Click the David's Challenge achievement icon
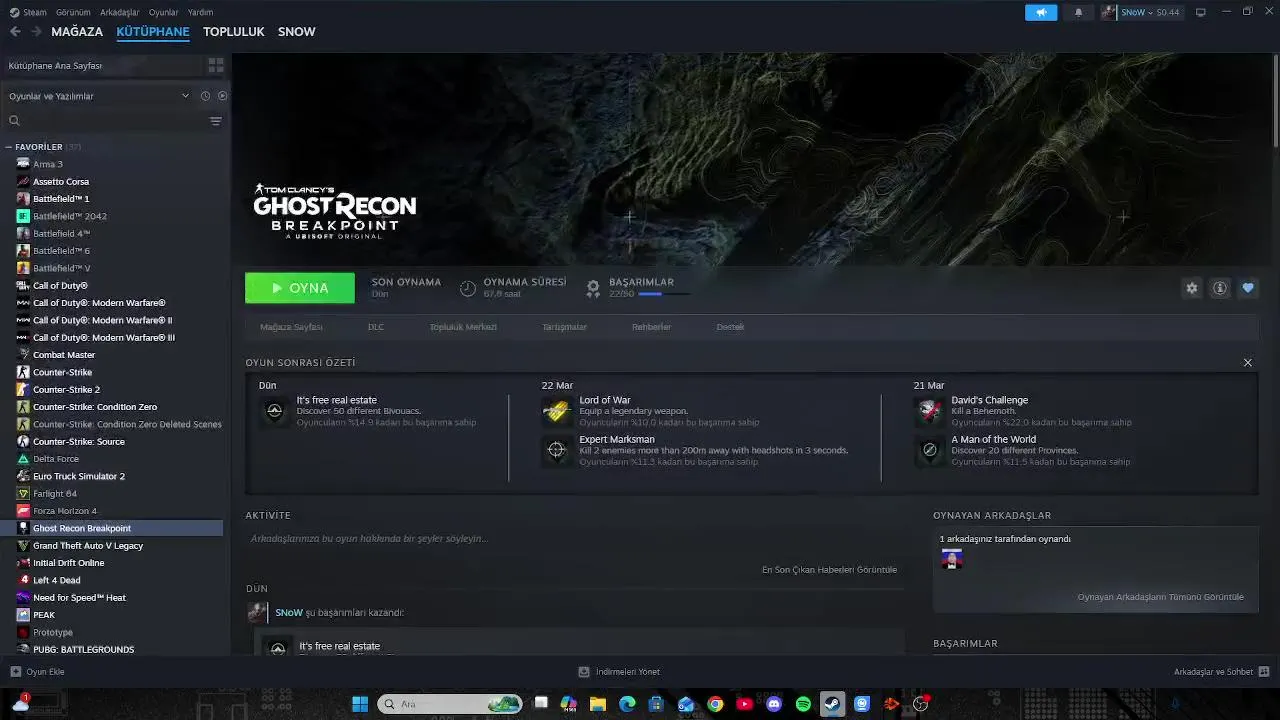Image resolution: width=1280 pixels, height=720 pixels. [x=929, y=411]
